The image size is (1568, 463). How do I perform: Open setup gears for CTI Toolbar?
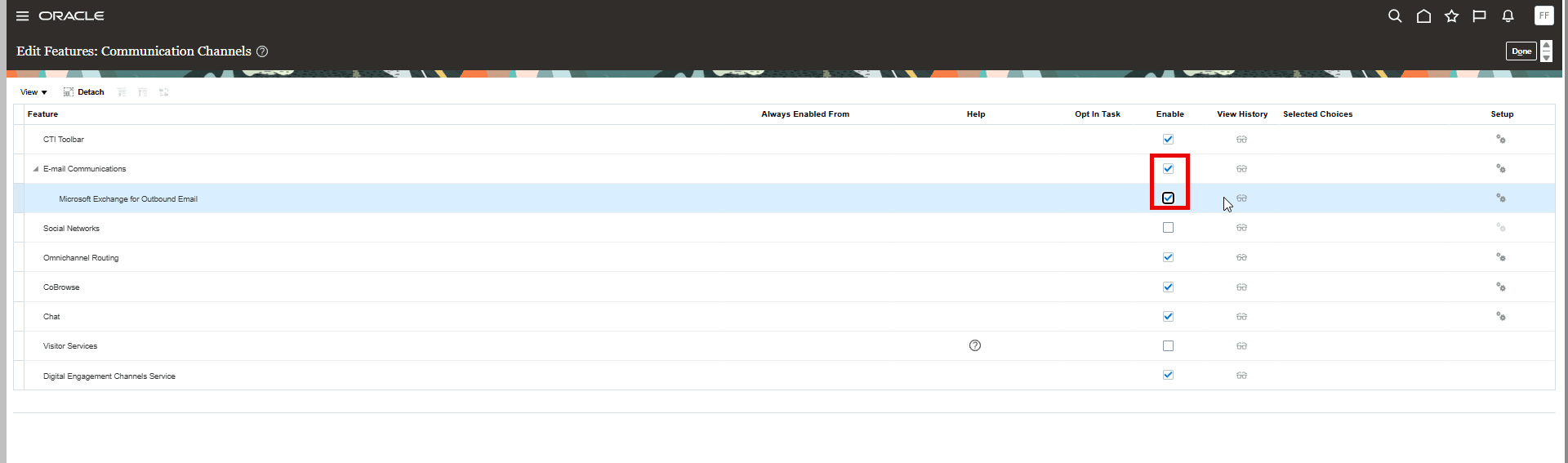click(x=1501, y=139)
